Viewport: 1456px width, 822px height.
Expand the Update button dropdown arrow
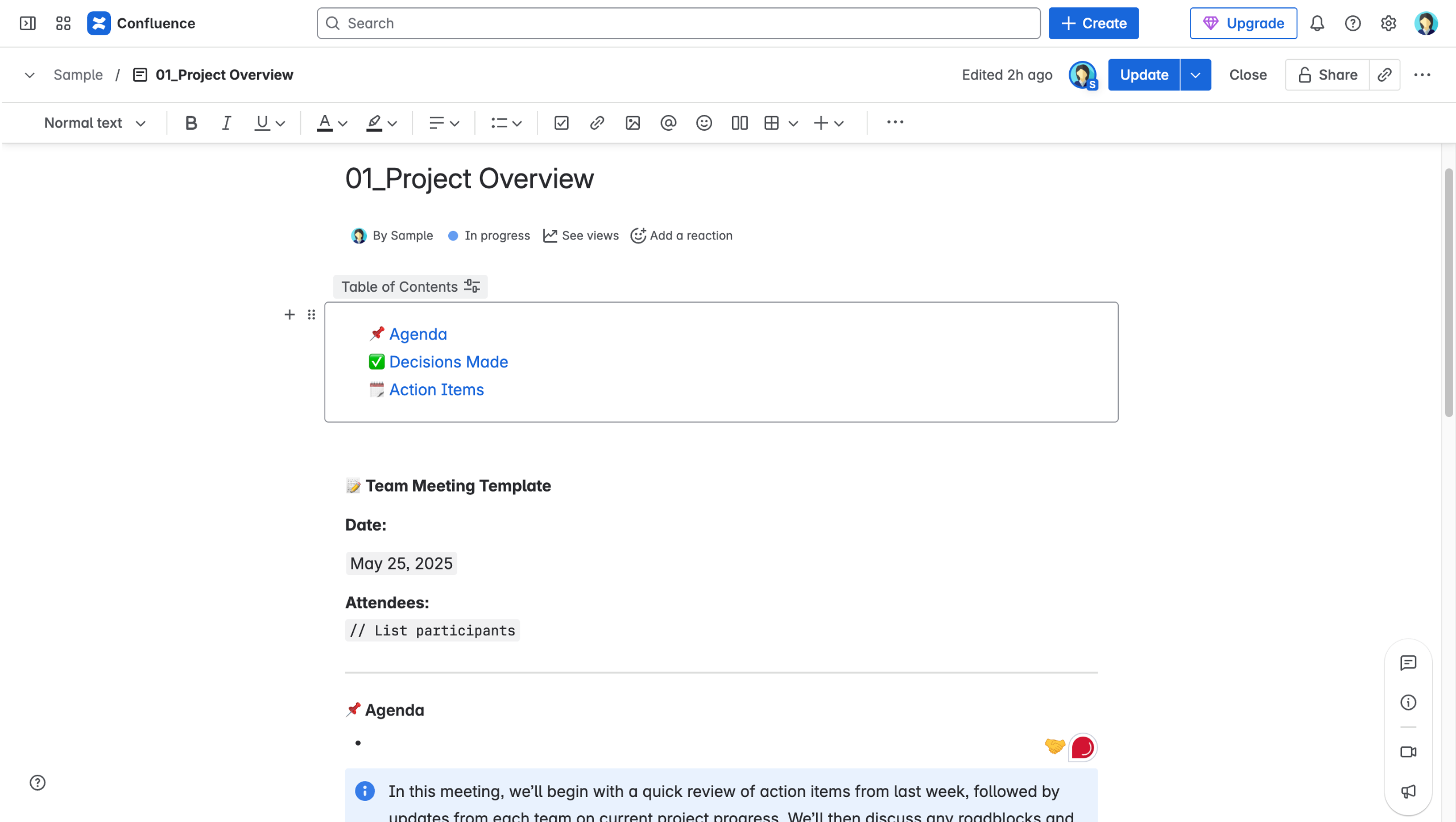pyautogui.click(x=1196, y=75)
